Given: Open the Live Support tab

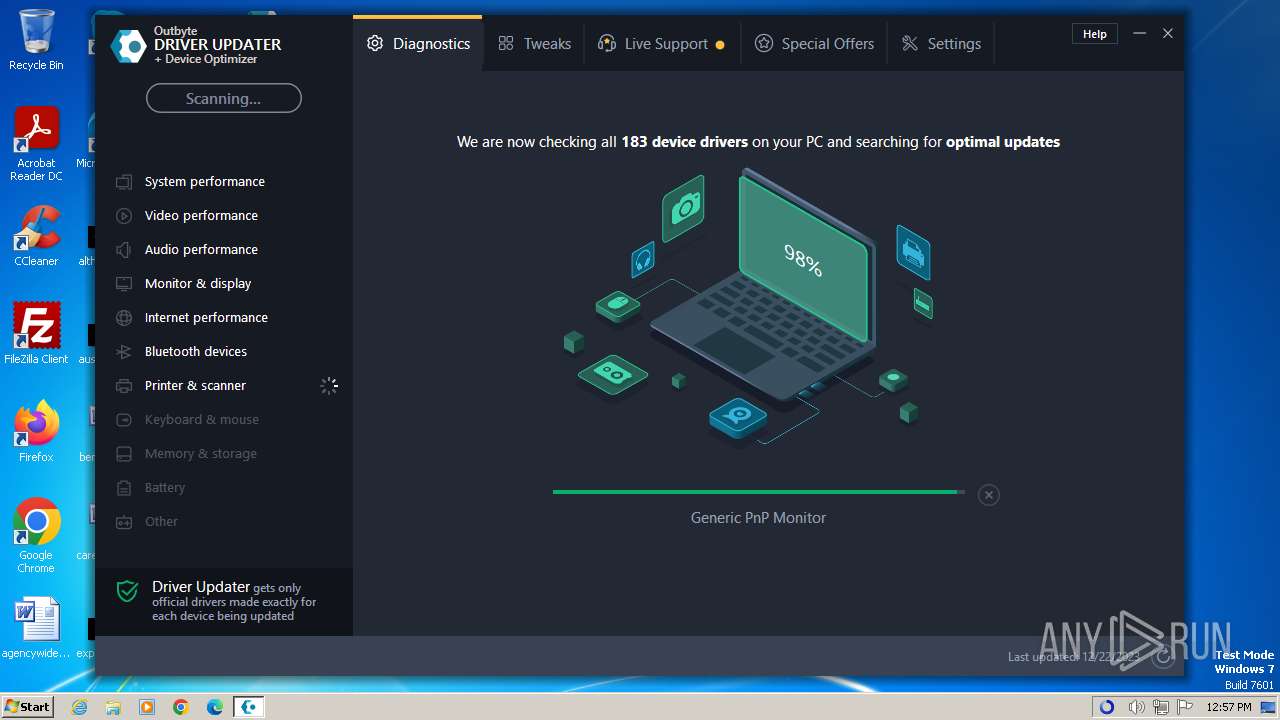Looking at the screenshot, I should tap(662, 44).
